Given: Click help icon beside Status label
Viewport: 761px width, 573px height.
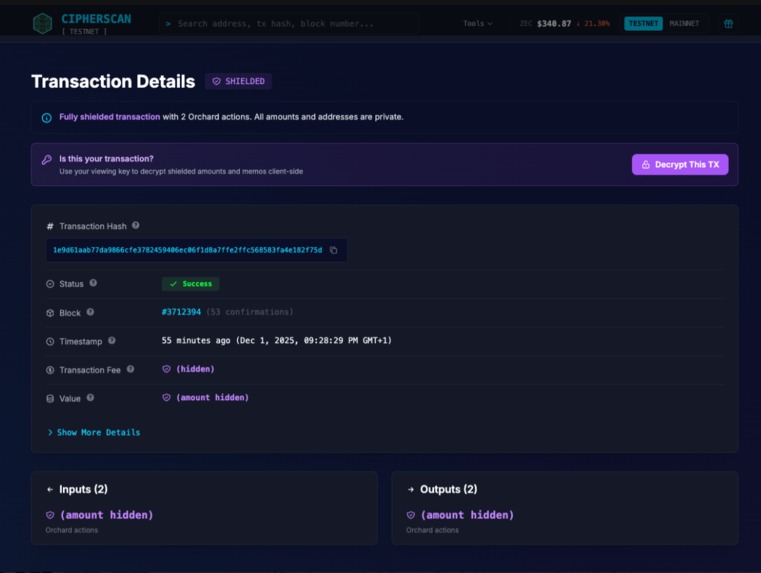Looking at the screenshot, I should (93, 283).
